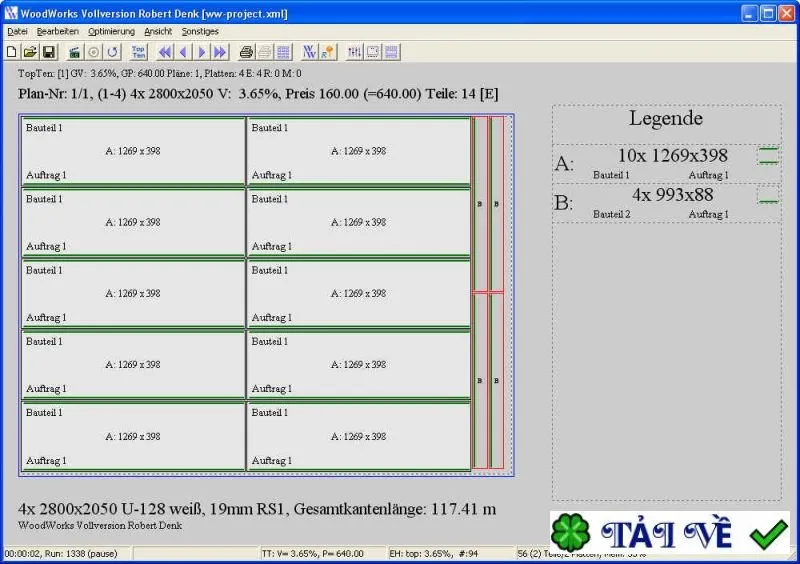
Task: Save project using the floppy disk icon
Action: [x=49, y=52]
